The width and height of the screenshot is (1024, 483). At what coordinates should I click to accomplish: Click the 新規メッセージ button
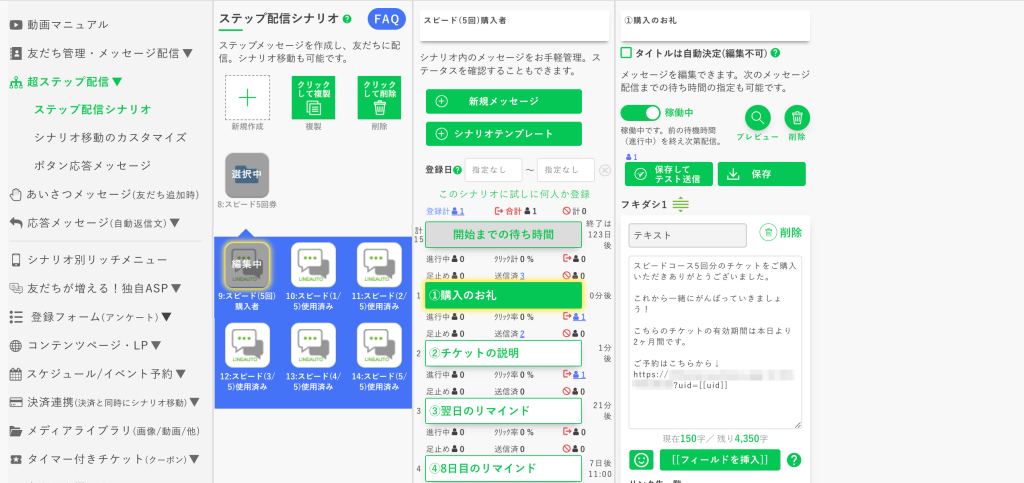click(504, 101)
